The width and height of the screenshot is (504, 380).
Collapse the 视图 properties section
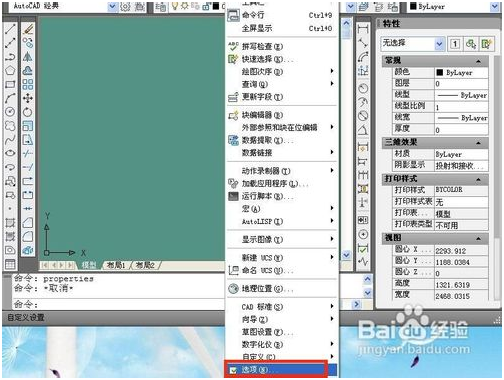[x=478, y=238]
